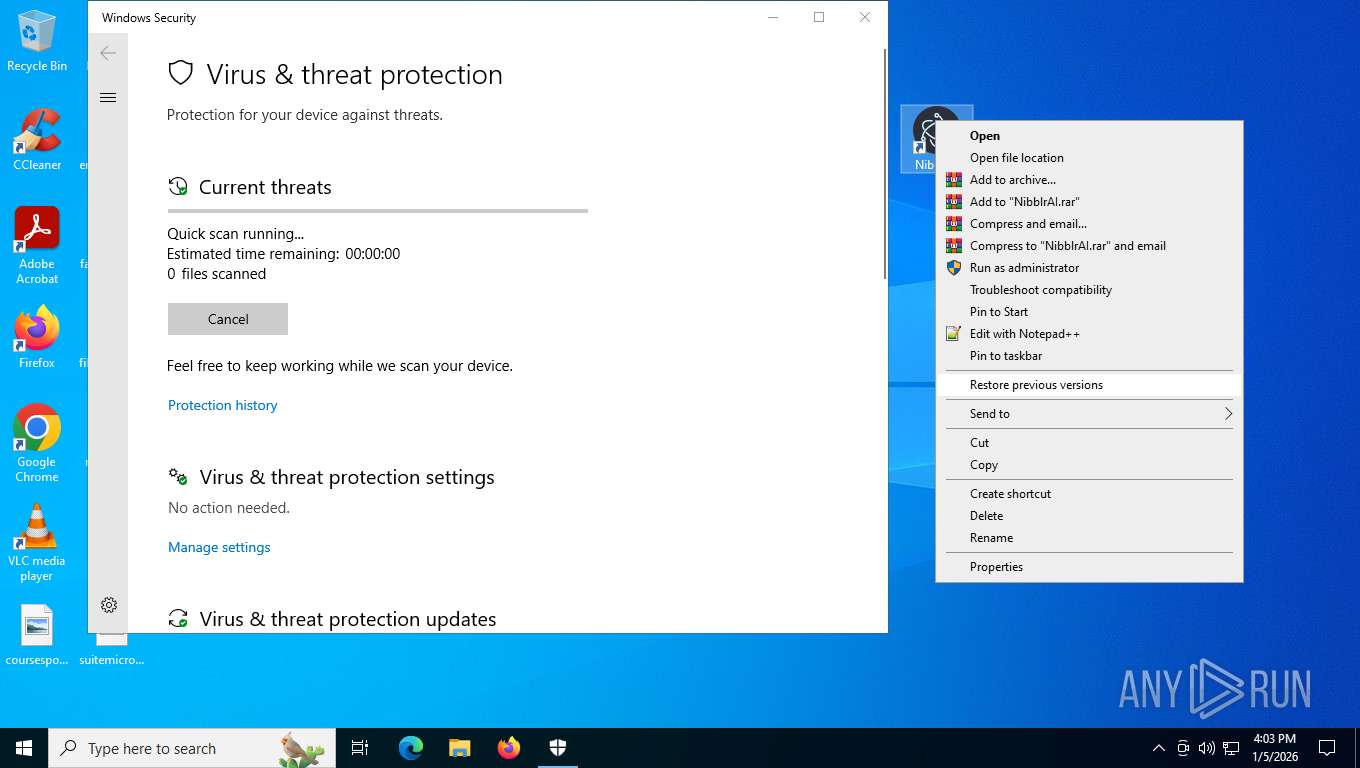Click the "0 files scanned" text
Screen dimensions: 1360x768
(217, 274)
